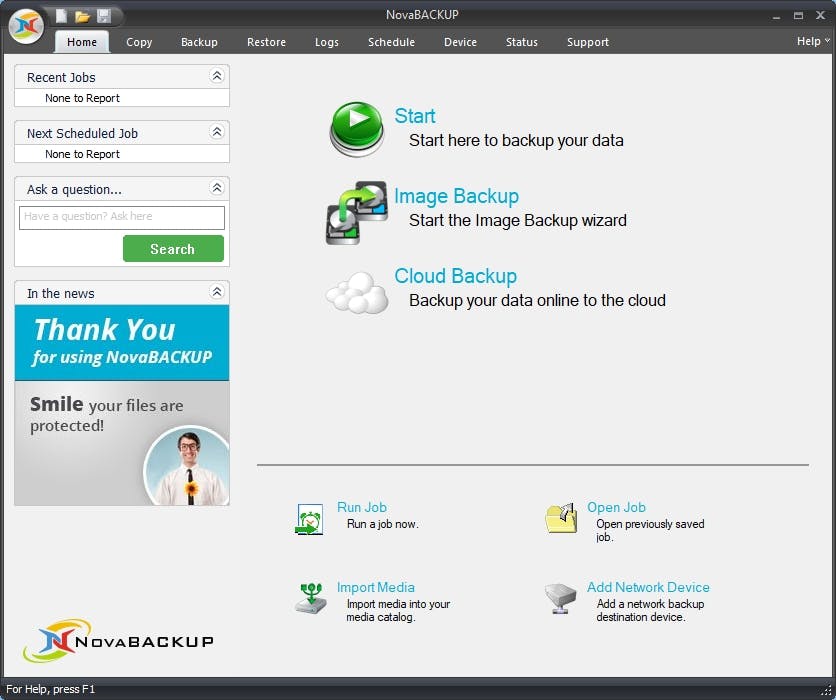Click the Run Job alarm clock icon

[x=309, y=519]
